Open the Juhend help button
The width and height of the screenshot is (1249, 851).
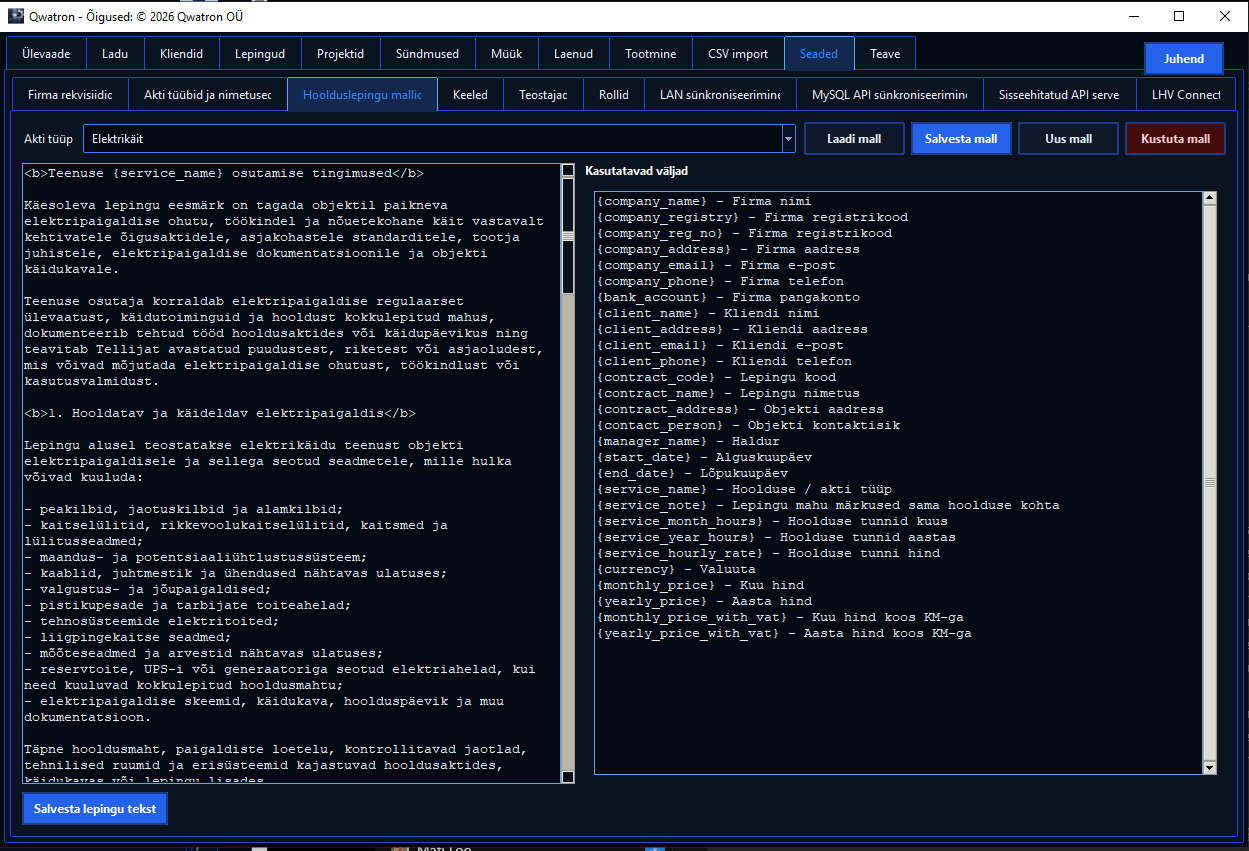coord(1184,59)
